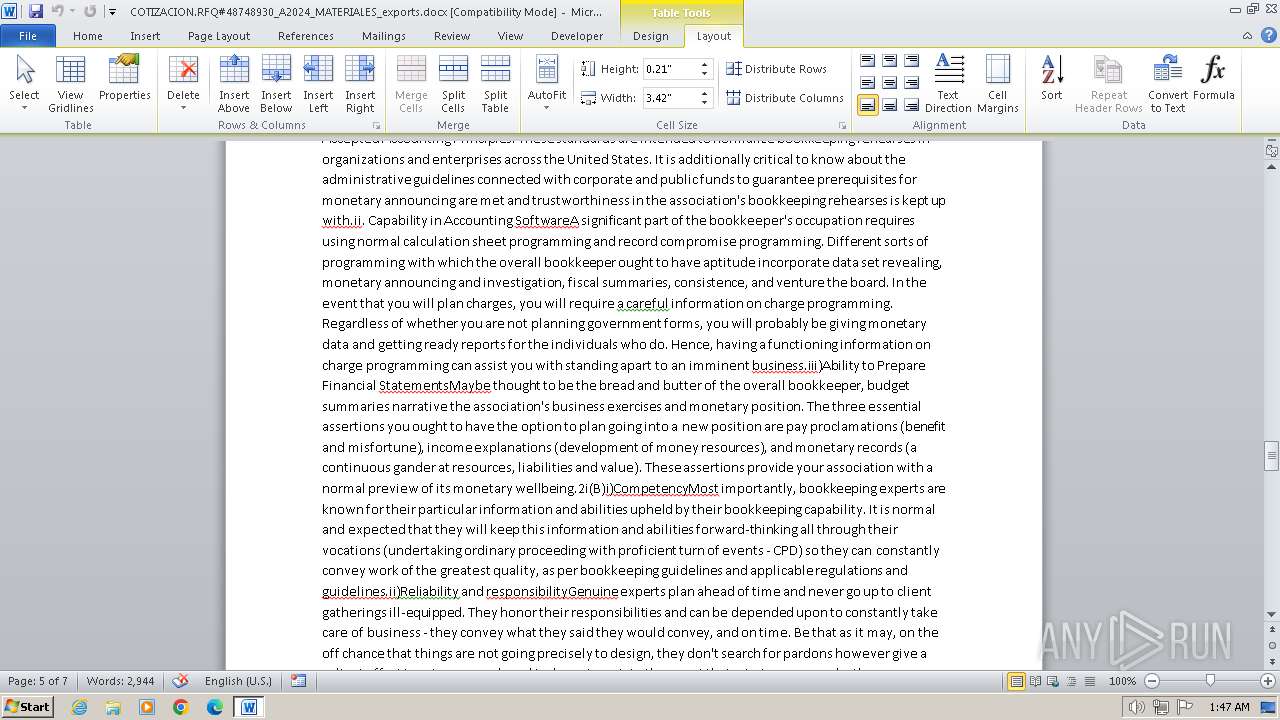The height and width of the screenshot is (720, 1280).
Task: Click the zoom out minus button
Action: pyautogui.click(x=1152, y=681)
